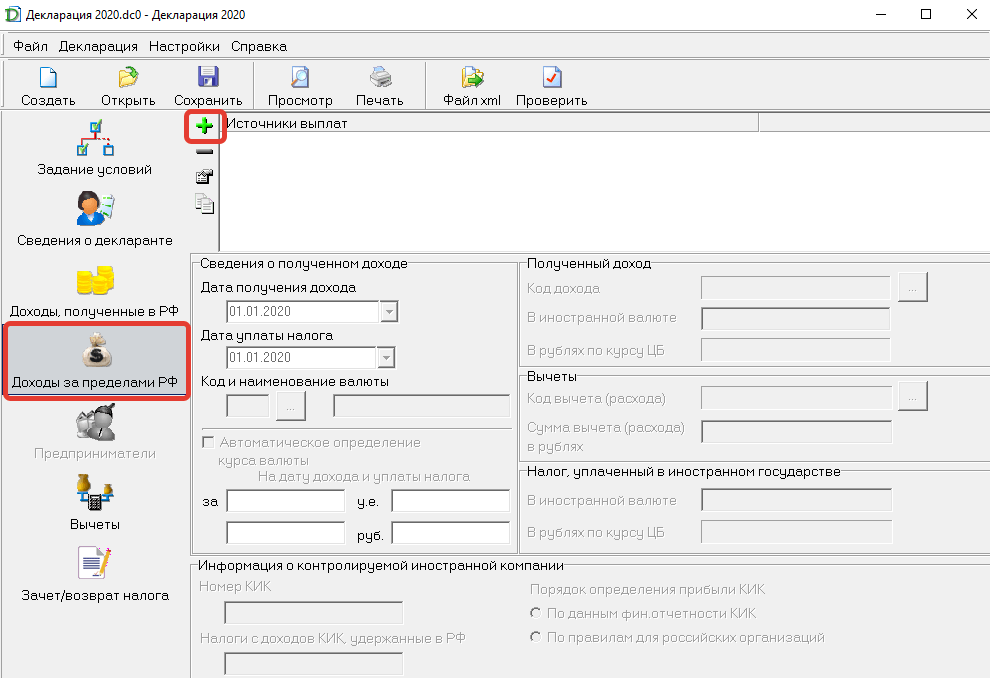
Task: Go to Сведения о декларанте section
Action: click(x=95, y=218)
